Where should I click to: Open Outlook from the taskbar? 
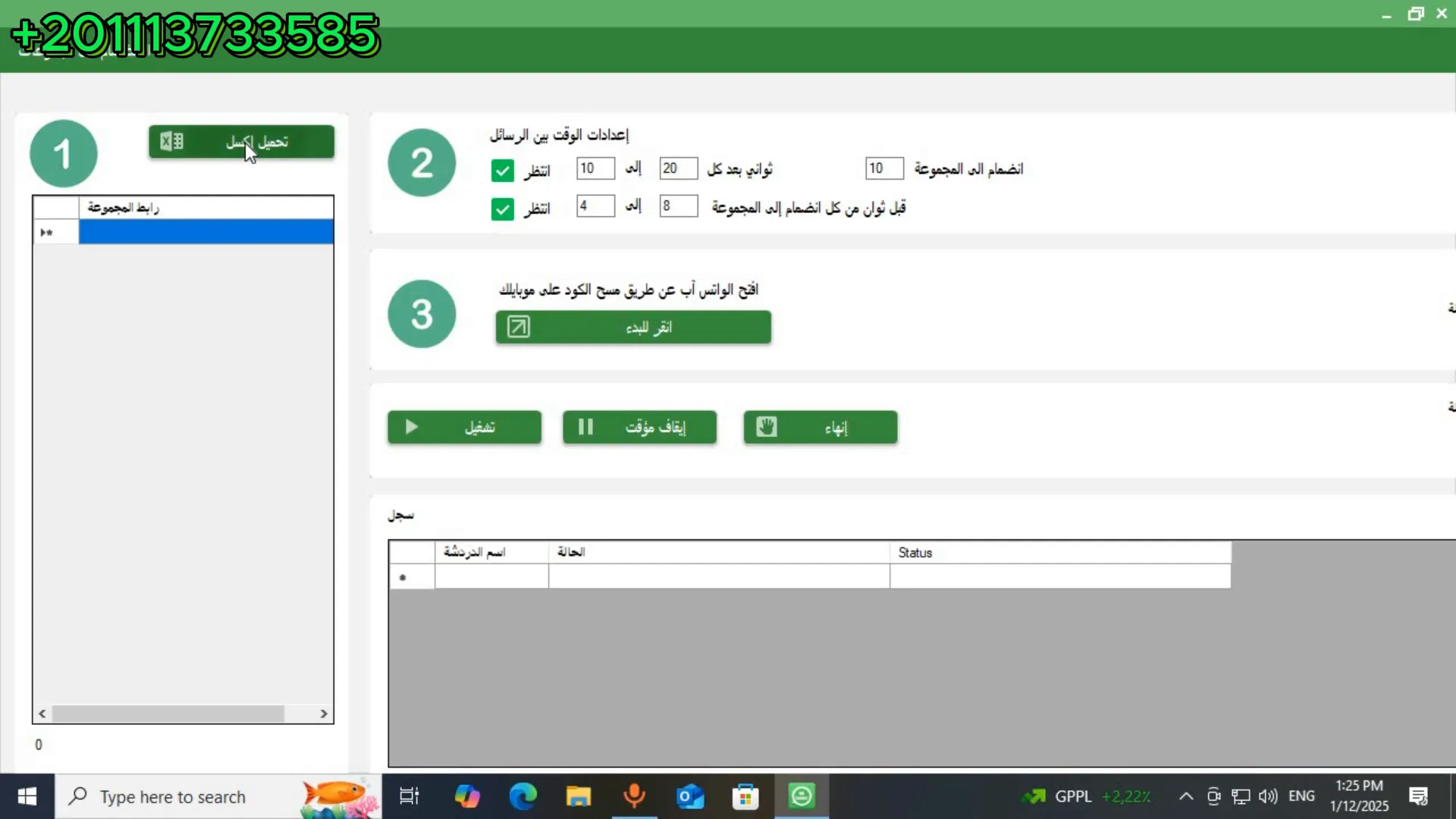[x=690, y=796]
